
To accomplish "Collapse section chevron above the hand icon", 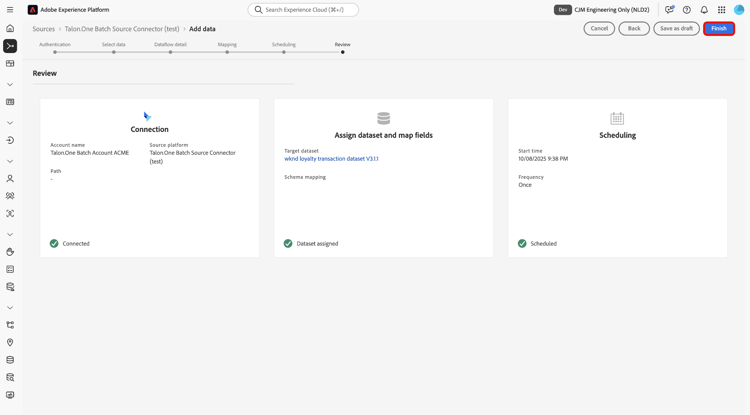I will (10, 234).
